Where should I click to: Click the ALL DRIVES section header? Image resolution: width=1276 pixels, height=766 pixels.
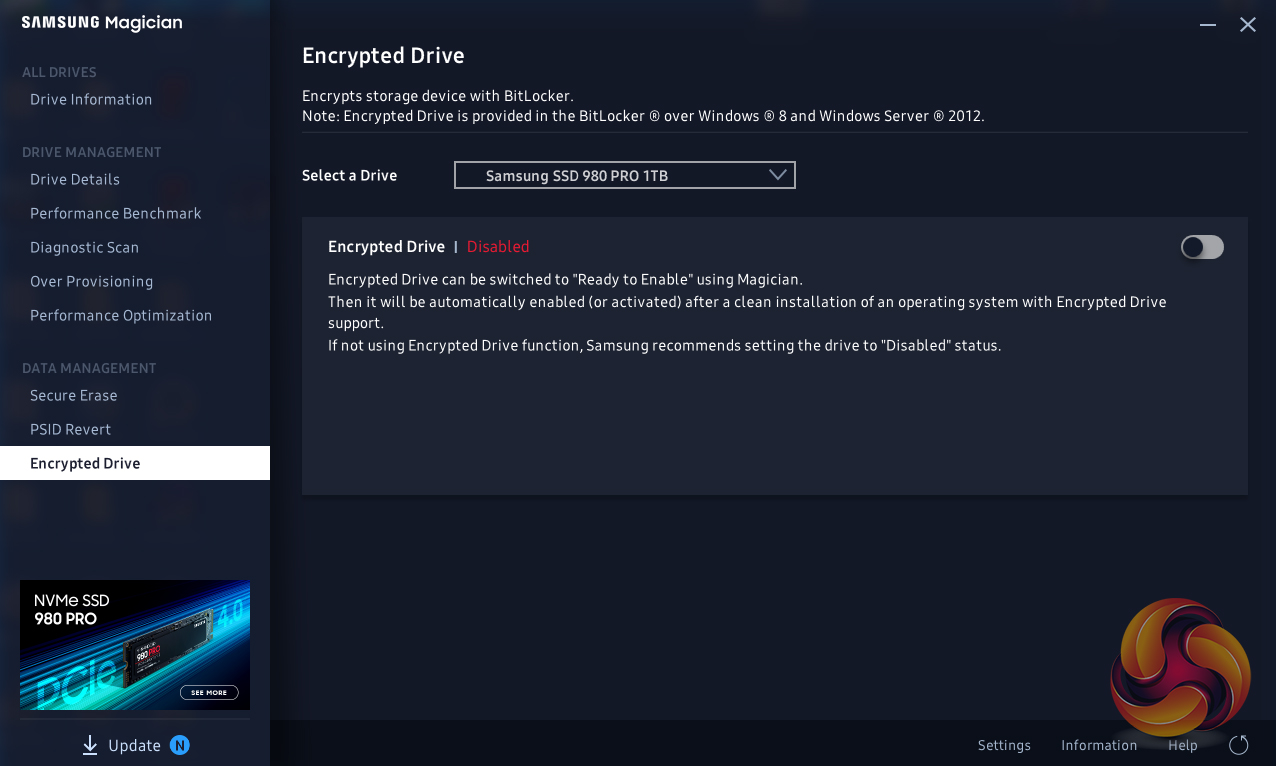[59, 72]
